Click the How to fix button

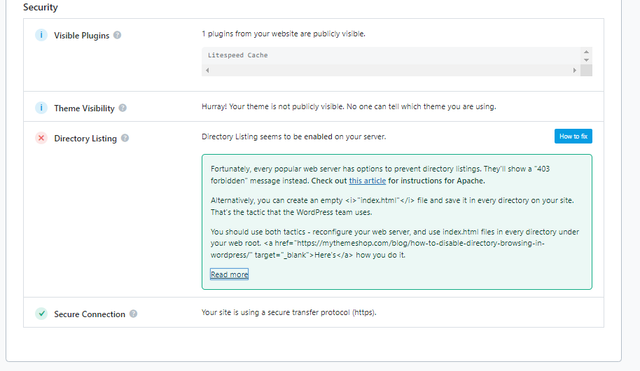(x=573, y=136)
